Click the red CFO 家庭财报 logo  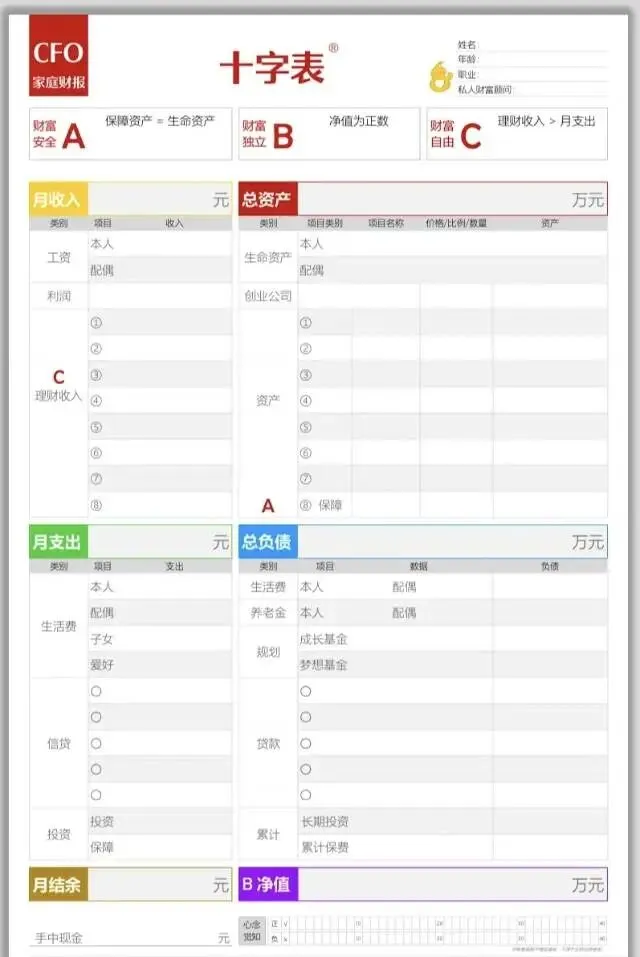[59, 56]
